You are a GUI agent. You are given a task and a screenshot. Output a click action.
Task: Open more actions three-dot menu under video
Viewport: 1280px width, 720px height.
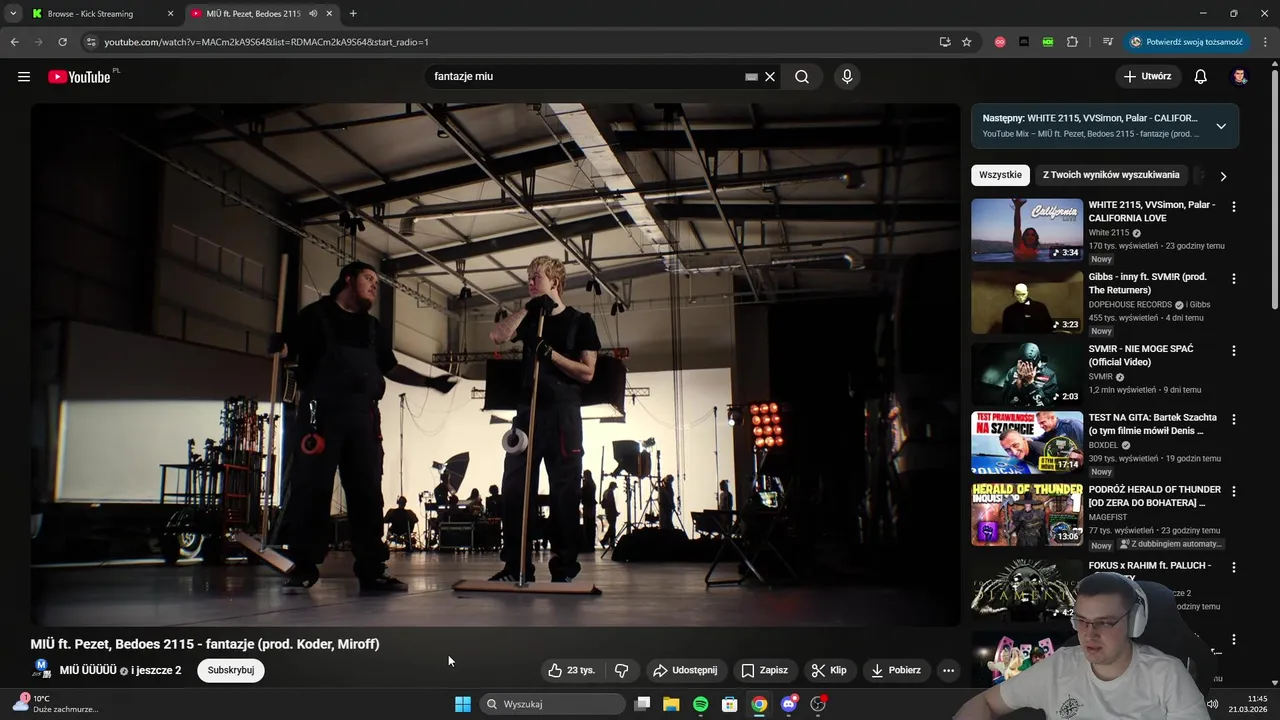pos(948,670)
